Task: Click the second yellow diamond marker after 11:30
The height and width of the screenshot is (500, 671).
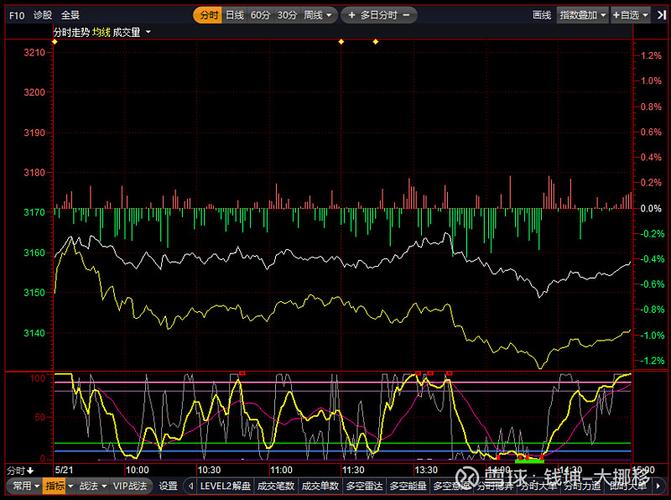Action: pos(375,42)
